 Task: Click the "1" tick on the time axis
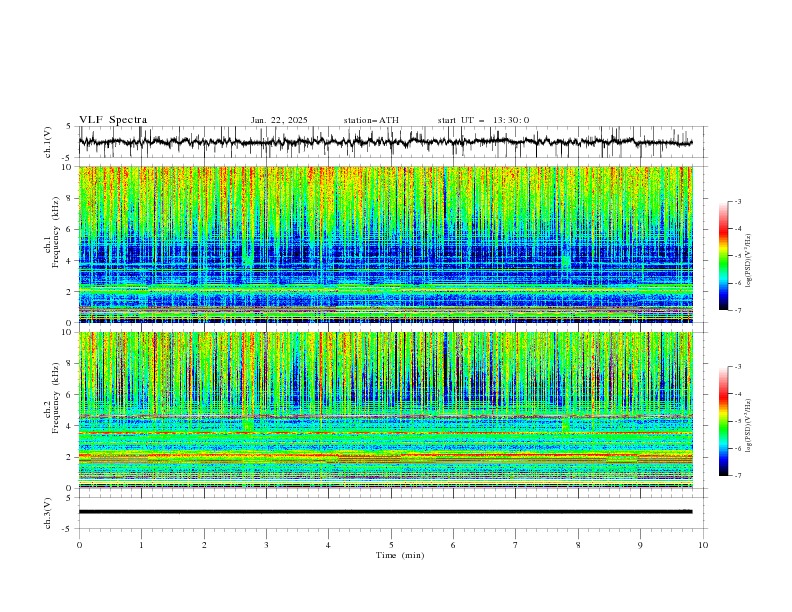click(x=141, y=545)
